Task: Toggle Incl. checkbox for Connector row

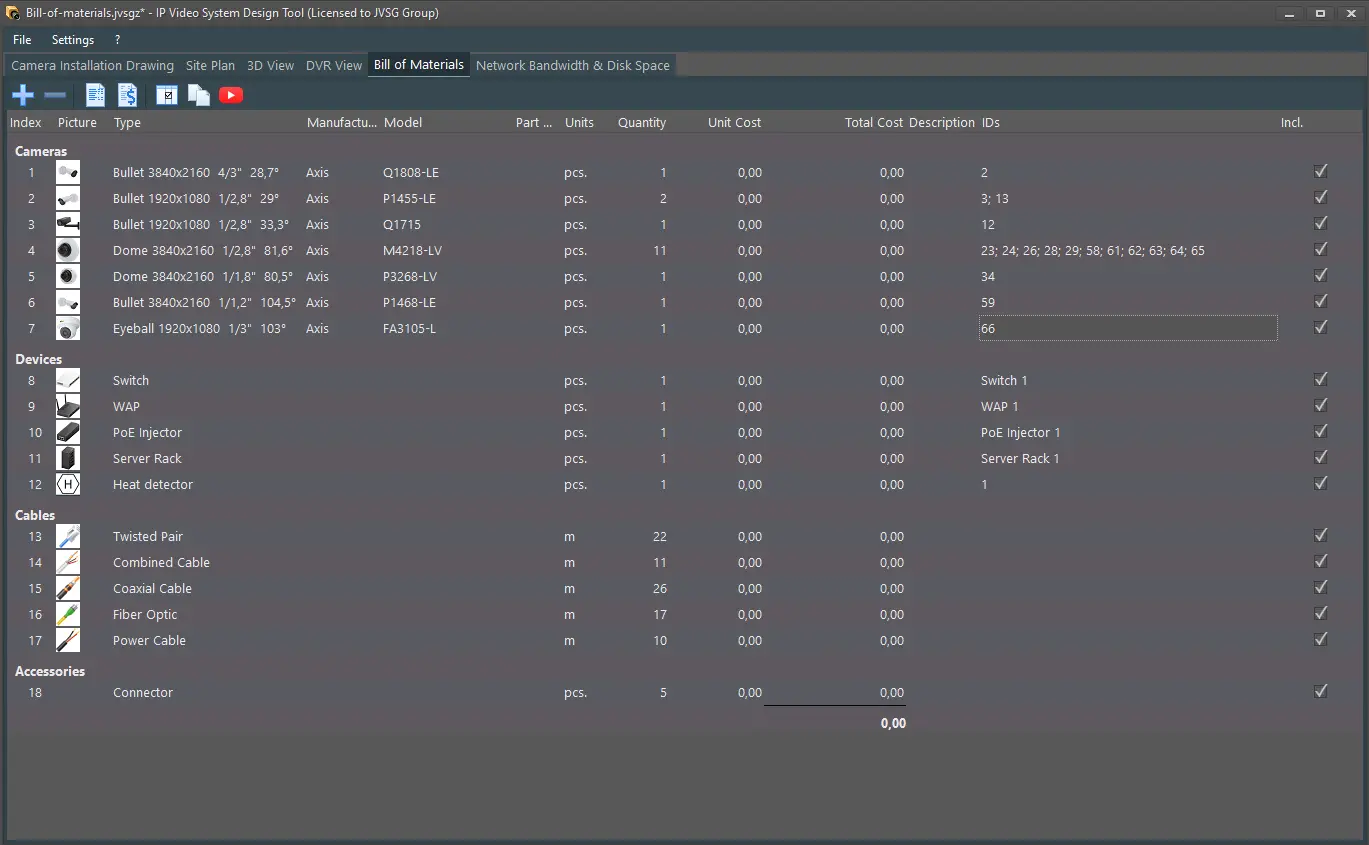Action: [x=1320, y=692]
